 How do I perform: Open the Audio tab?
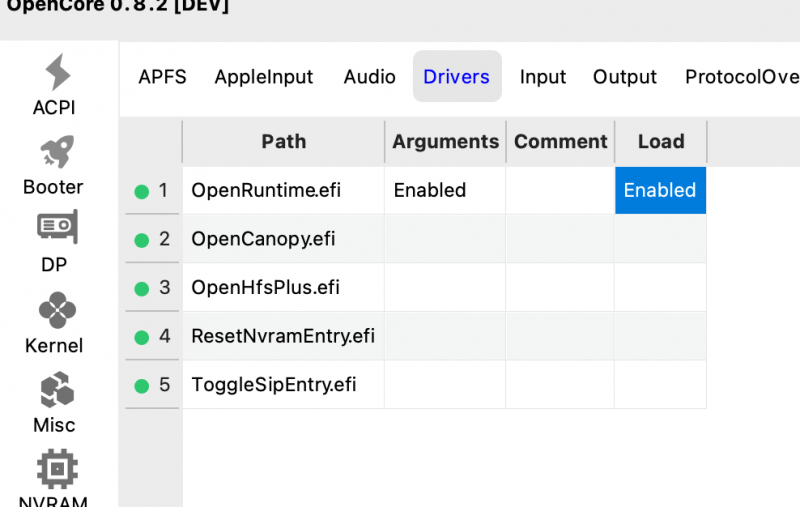pos(370,77)
